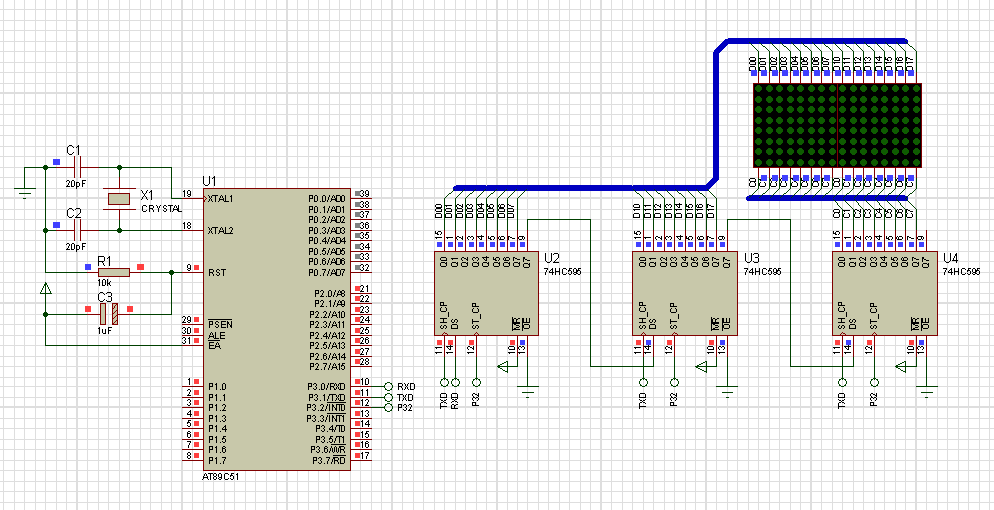Click the P32 terminal at U1 pin 12

coord(388,407)
